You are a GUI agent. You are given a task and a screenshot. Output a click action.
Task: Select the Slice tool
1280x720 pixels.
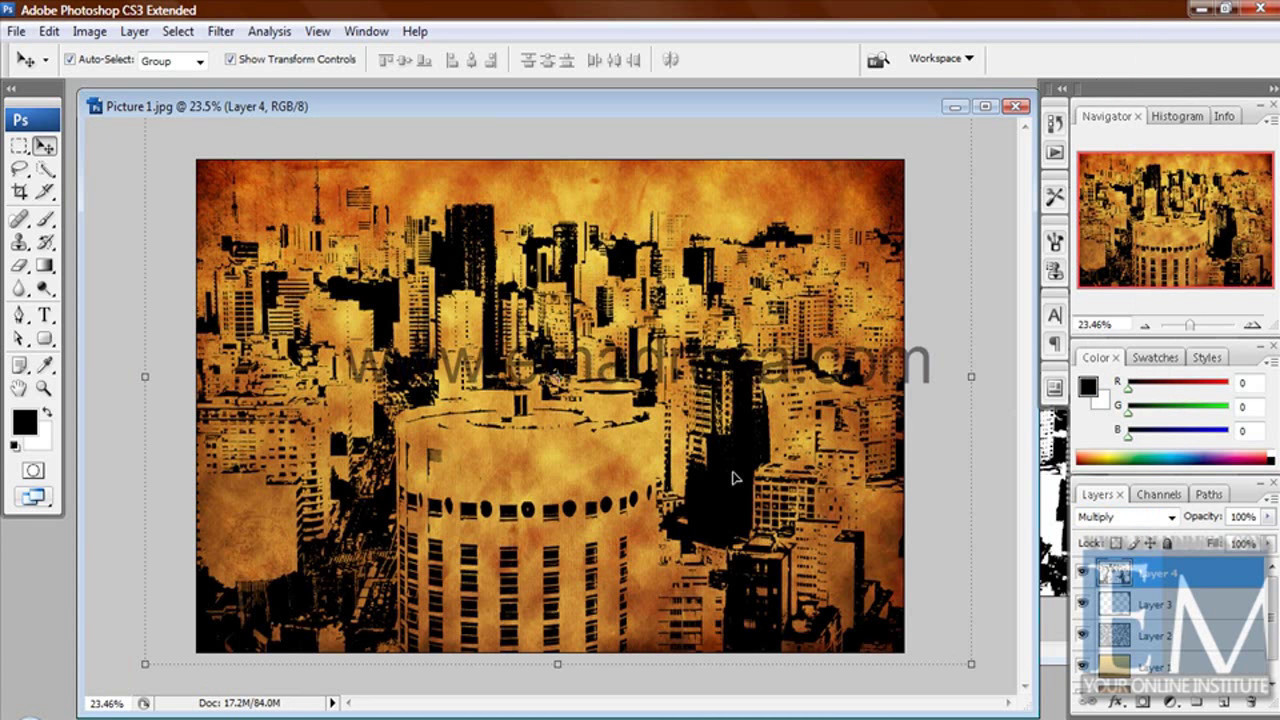tap(44, 192)
